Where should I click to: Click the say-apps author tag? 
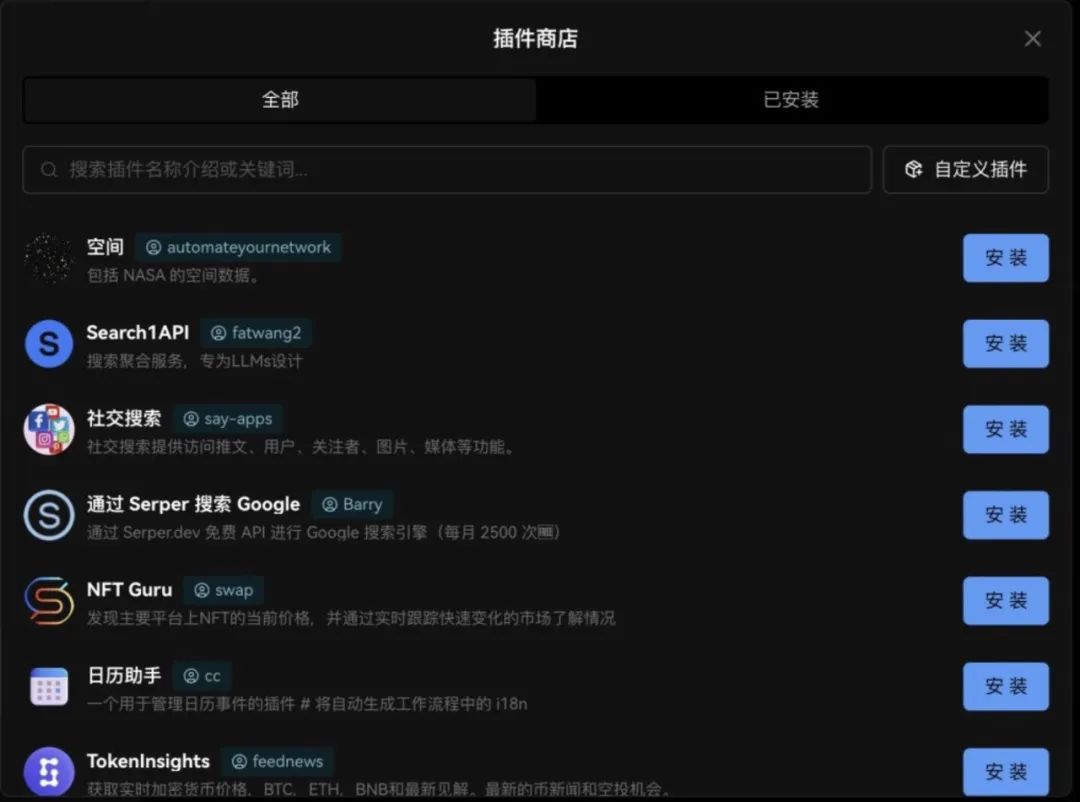pyautogui.click(x=228, y=419)
